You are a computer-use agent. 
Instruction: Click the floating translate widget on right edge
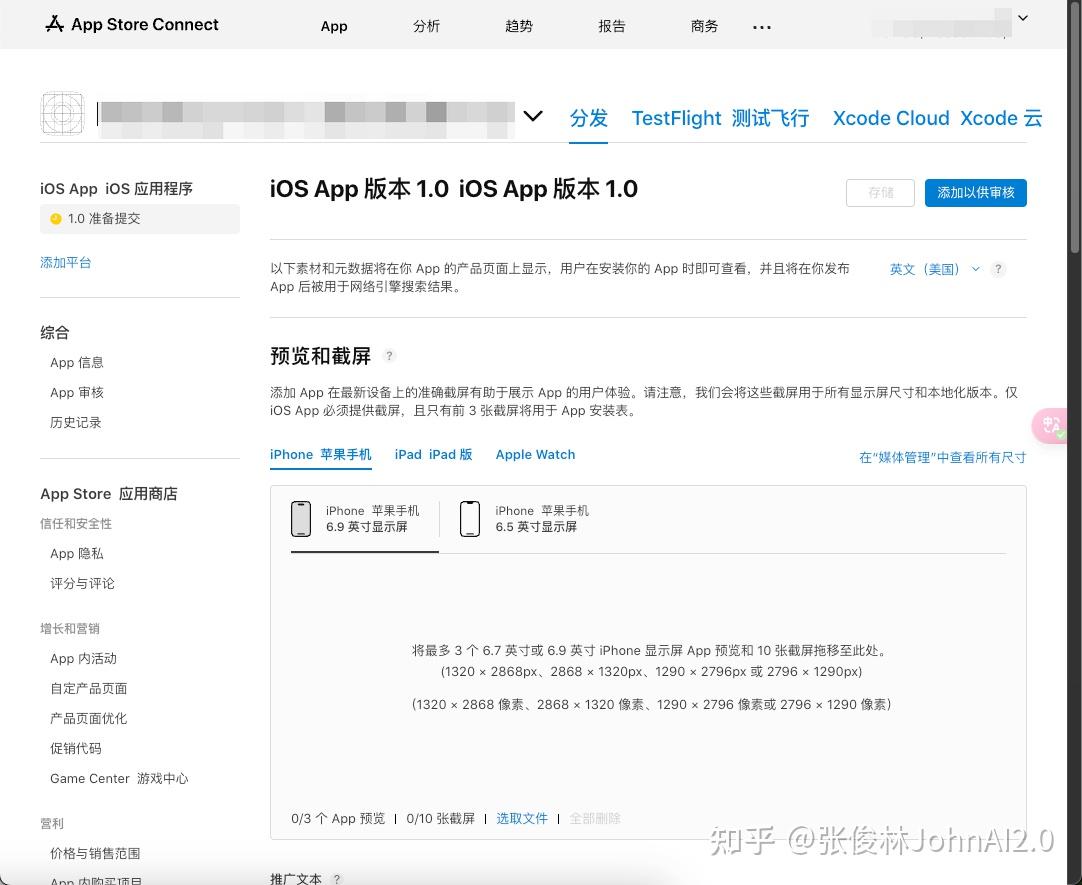(x=1051, y=426)
